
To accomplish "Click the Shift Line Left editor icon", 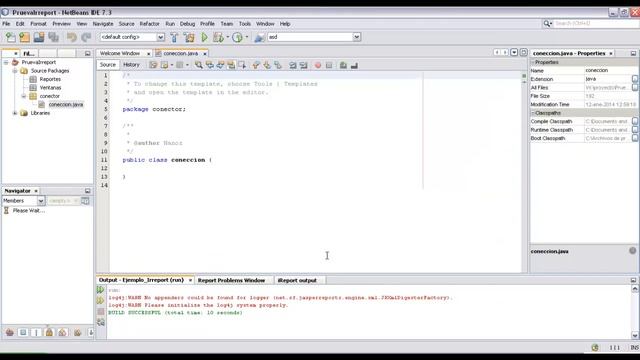I will [293, 65].
